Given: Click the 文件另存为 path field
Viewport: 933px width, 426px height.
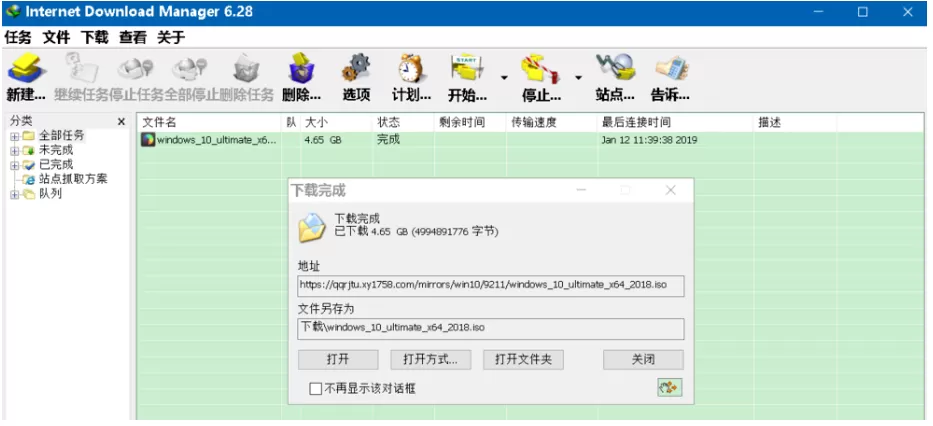Looking at the screenshot, I should [491, 328].
